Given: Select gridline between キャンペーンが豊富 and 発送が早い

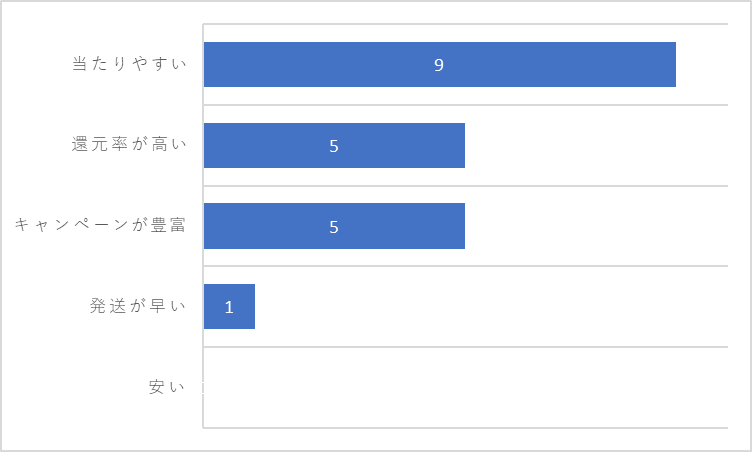Looking at the screenshot, I should pyautogui.click(x=466, y=266).
